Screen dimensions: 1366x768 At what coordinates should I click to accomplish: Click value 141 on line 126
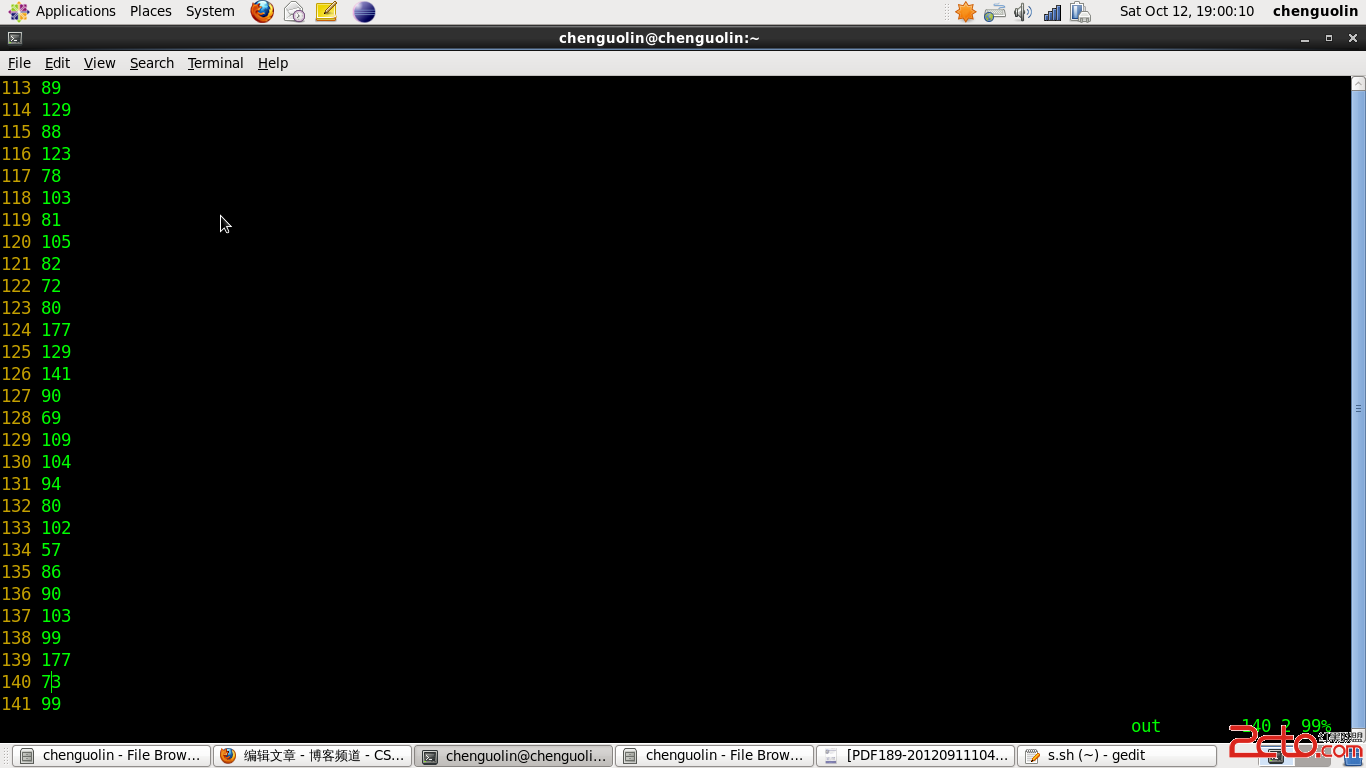(56, 374)
